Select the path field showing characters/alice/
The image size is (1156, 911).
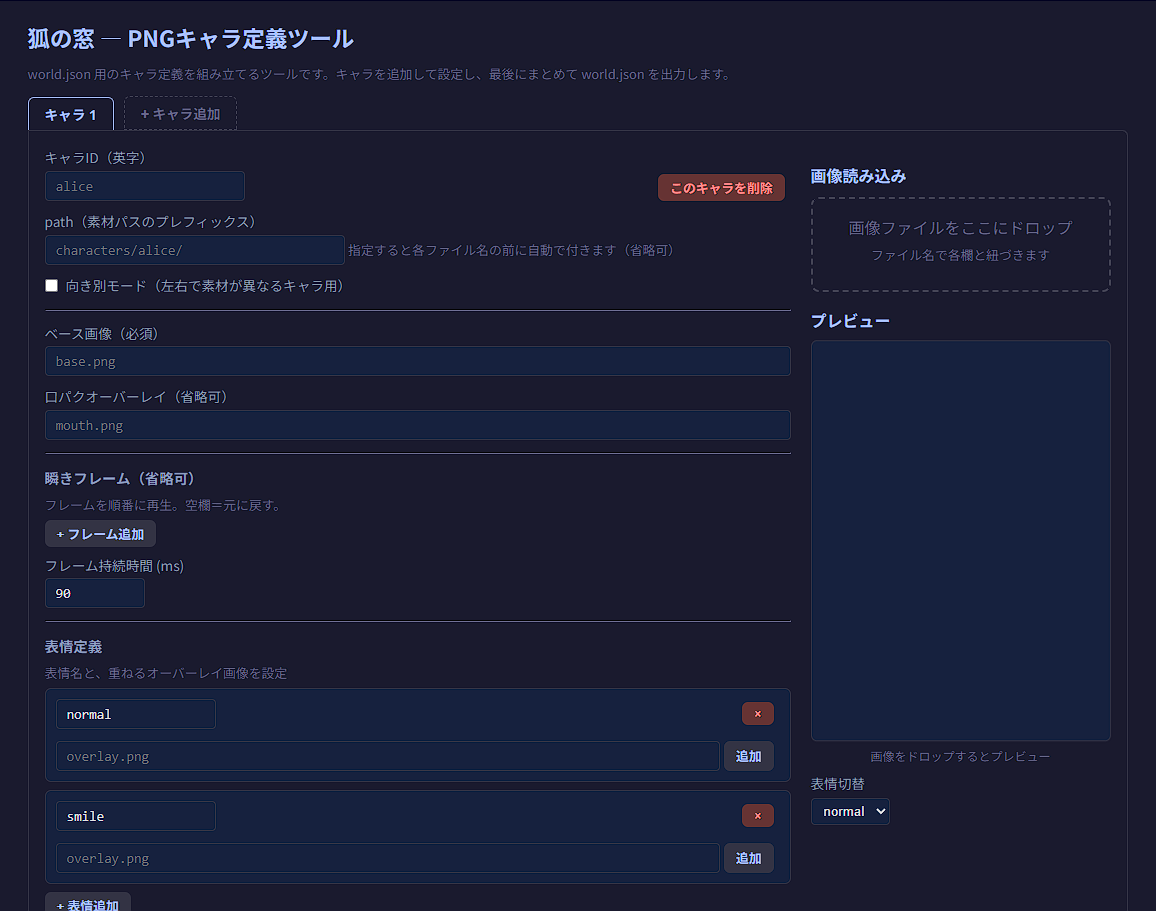tap(194, 250)
